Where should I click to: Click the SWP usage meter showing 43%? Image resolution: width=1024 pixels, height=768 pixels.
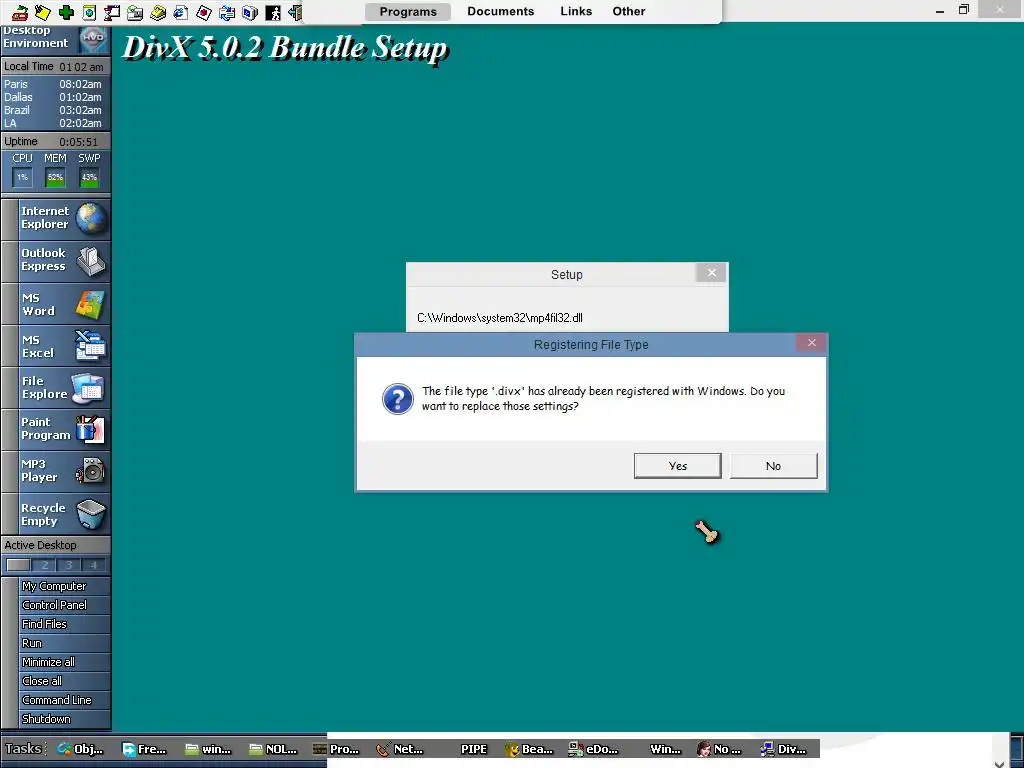(89, 177)
